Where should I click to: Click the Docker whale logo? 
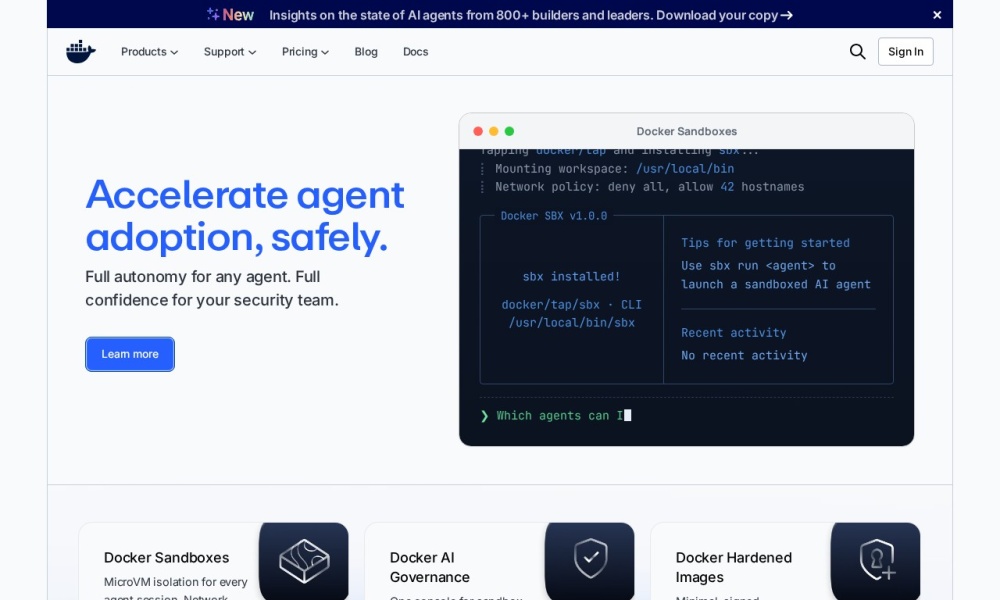point(80,52)
